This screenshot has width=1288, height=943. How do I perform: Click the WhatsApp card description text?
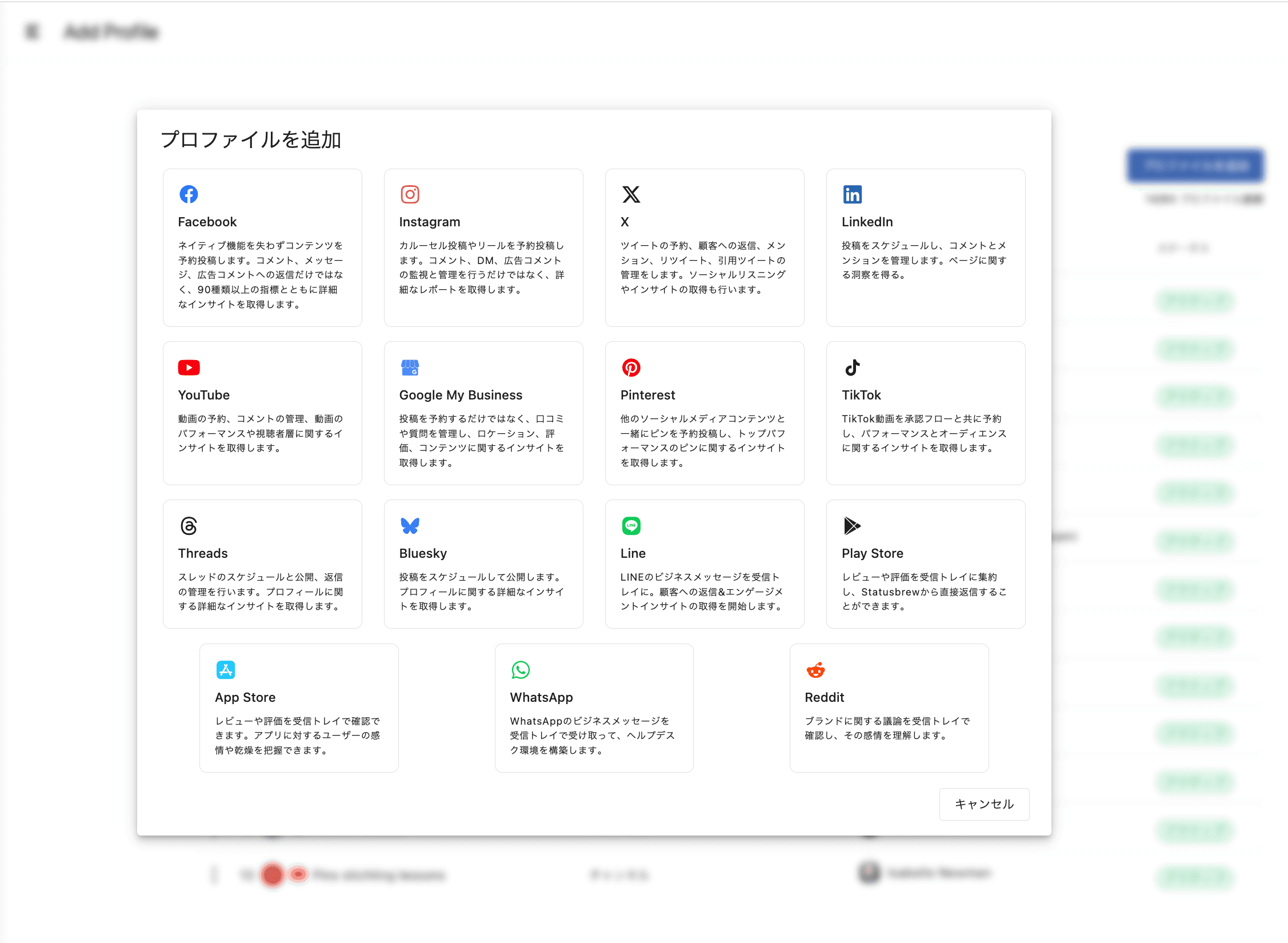(592, 736)
